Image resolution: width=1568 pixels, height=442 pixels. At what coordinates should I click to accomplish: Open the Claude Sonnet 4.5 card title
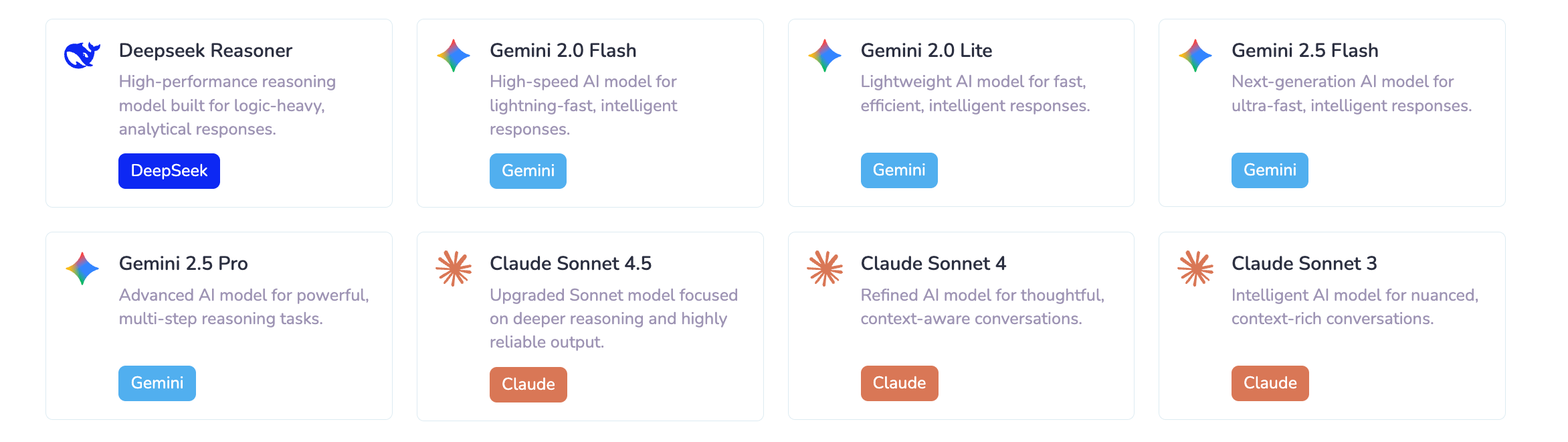(x=570, y=263)
